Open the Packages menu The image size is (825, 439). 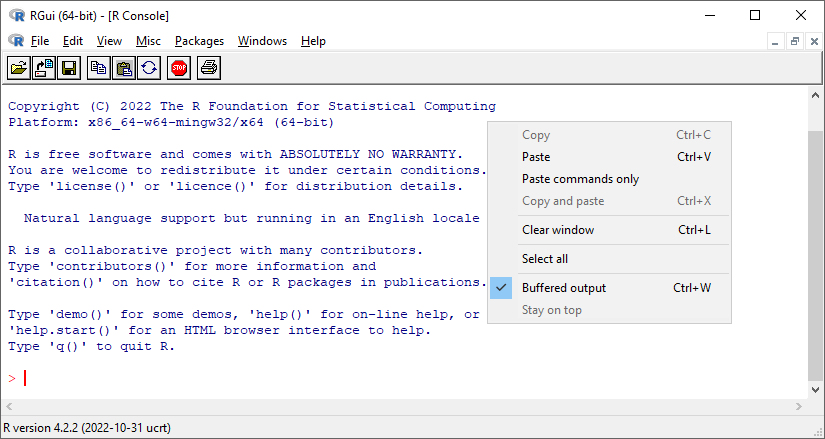pyautogui.click(x=199, y=41)
